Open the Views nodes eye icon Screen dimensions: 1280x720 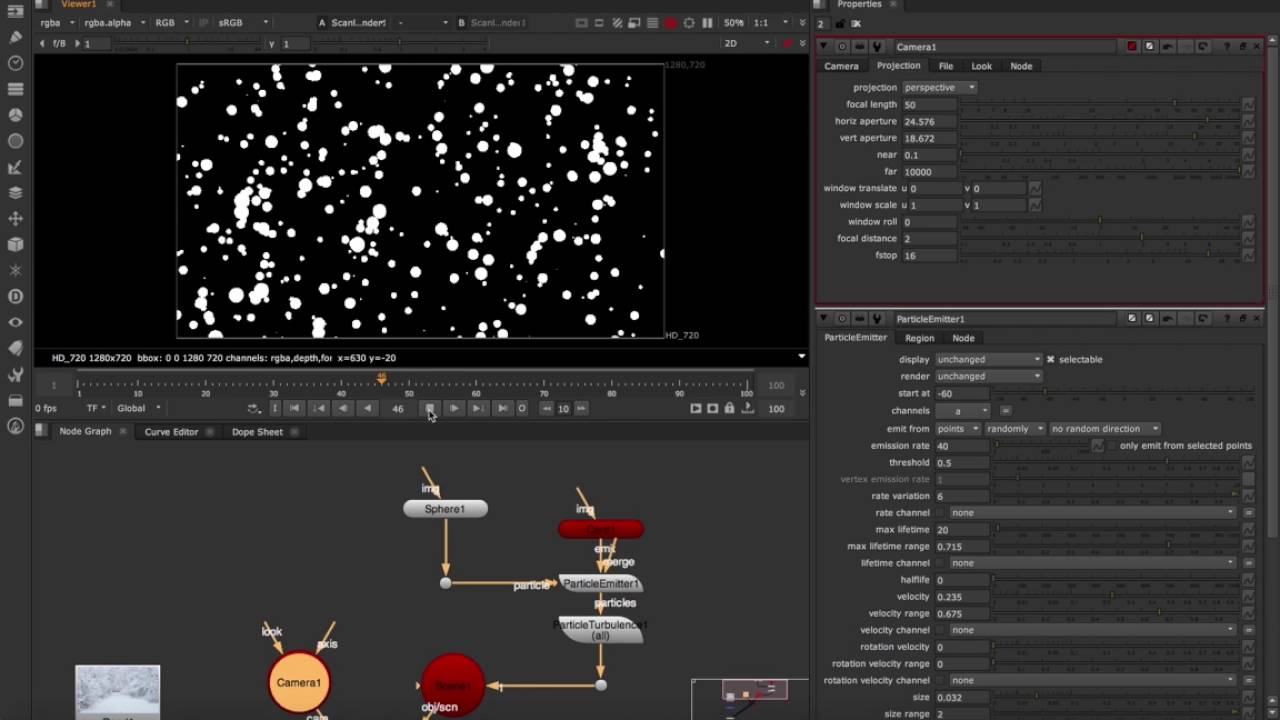pos(15,322)
